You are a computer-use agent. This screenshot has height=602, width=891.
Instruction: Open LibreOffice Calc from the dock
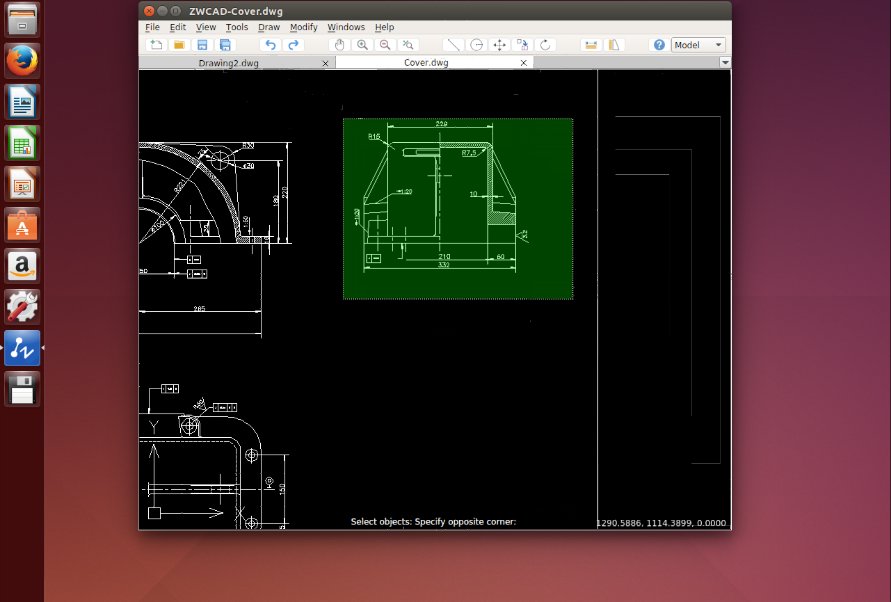coord(22,143)
